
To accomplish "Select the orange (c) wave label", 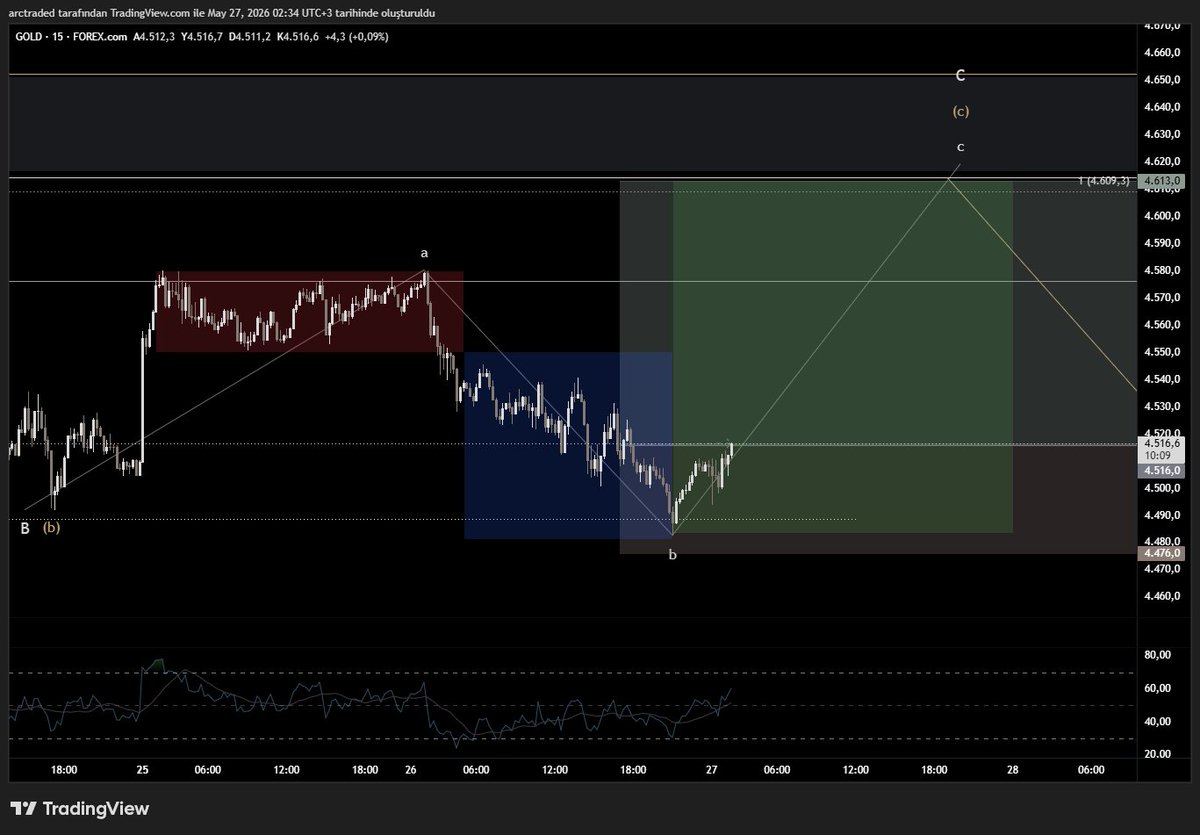I will (x=960, y=111).
